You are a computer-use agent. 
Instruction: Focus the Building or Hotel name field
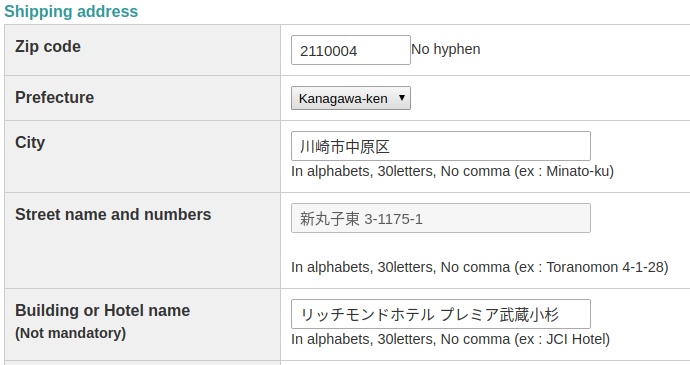pos(440,314)
